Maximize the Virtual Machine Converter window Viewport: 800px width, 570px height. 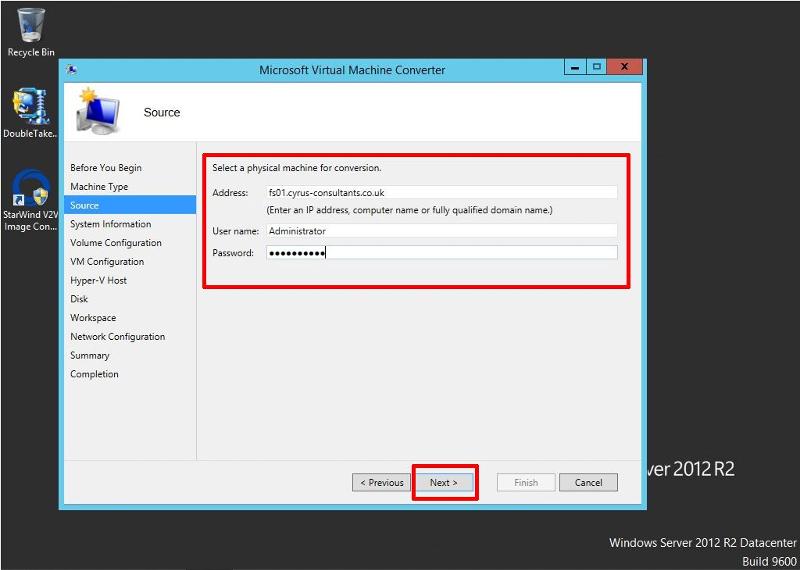pyautogui.click(x=596, y=67)
